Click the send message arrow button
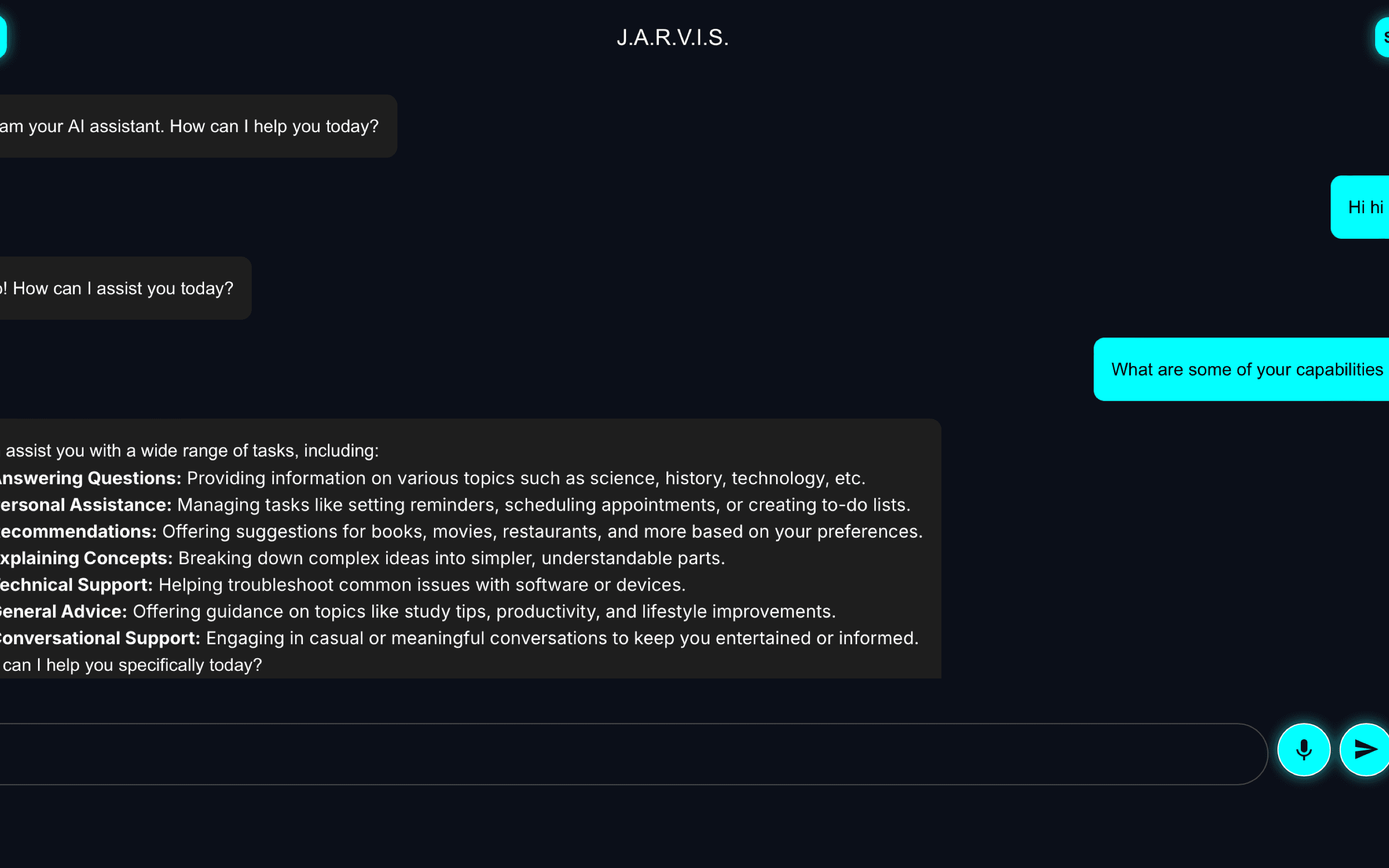The height and width of the screenshot is (868, 1389). 1365,750
